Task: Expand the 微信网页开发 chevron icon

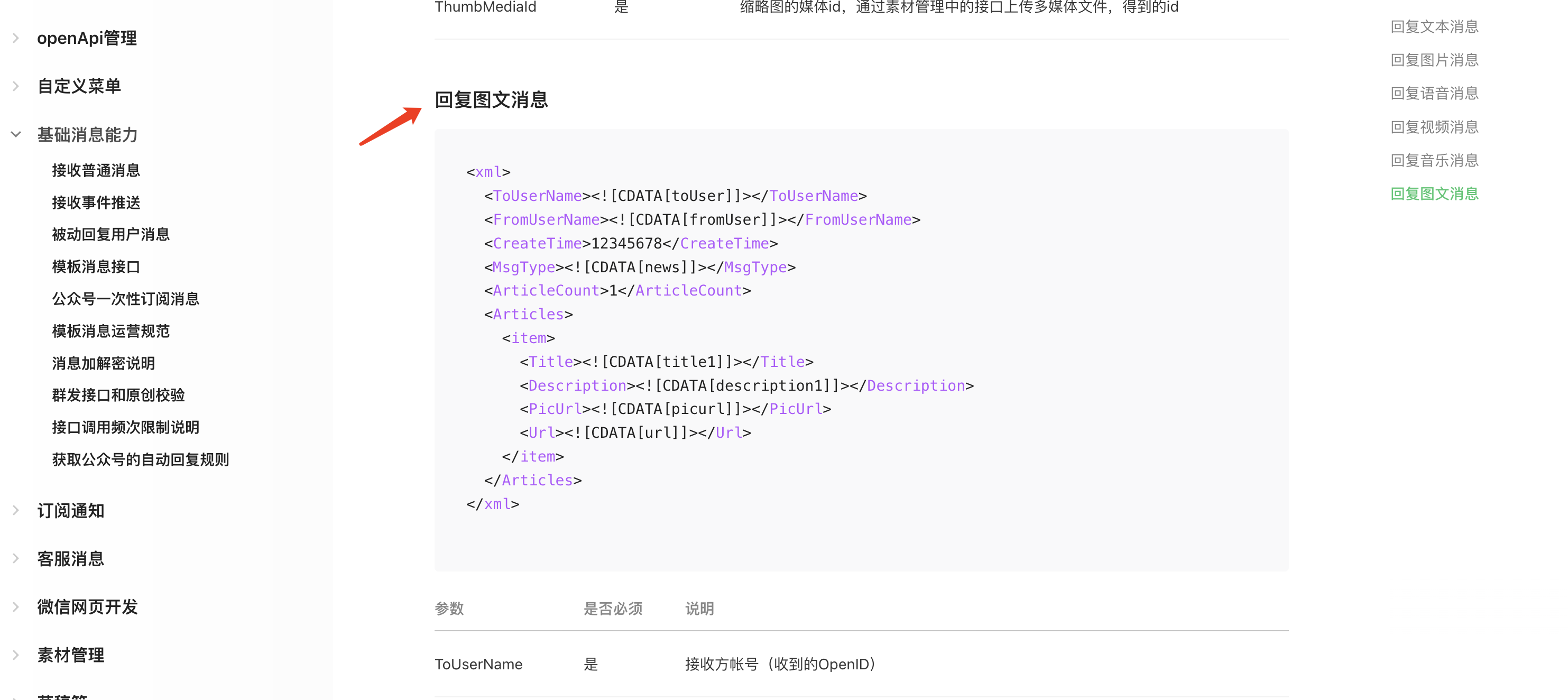Action: [16, 607]
